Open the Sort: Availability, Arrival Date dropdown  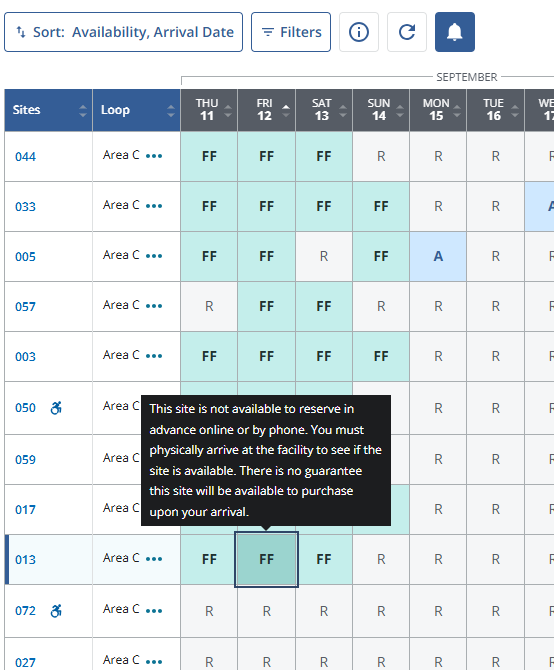[x=123, y=32]
